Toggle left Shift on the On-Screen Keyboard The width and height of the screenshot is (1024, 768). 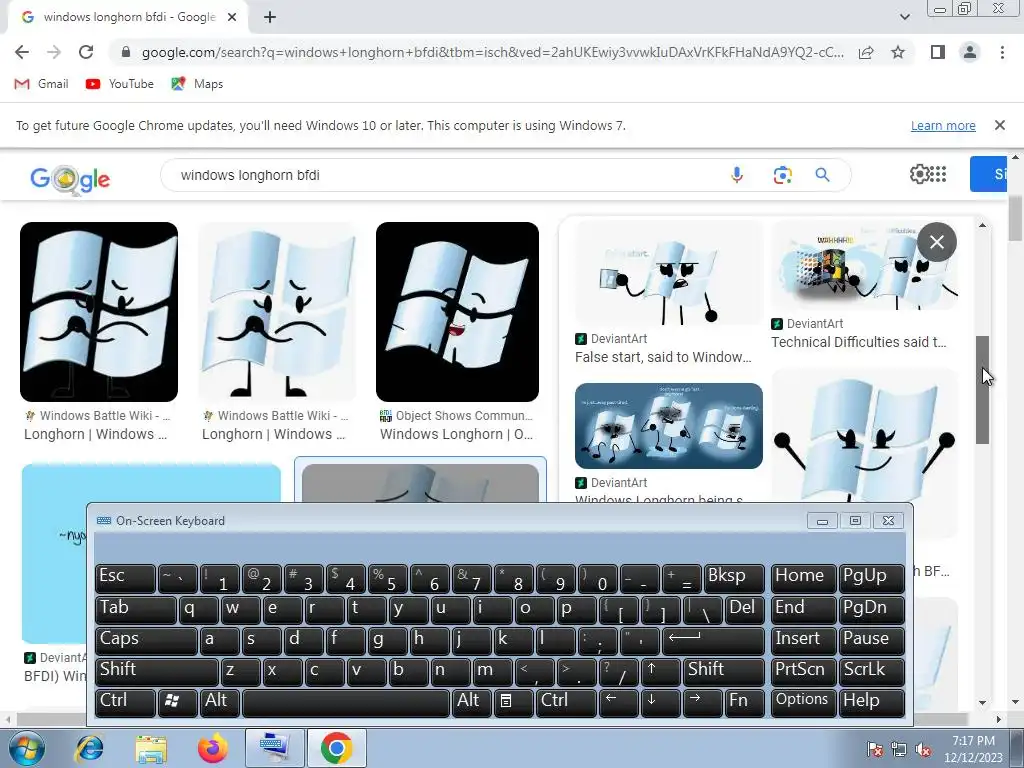[157, 671]
